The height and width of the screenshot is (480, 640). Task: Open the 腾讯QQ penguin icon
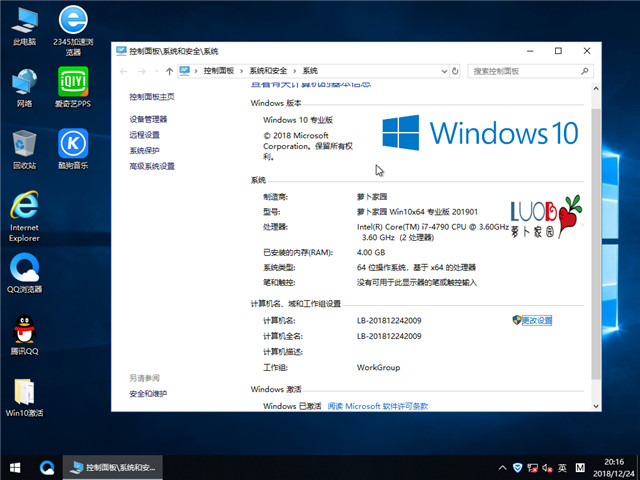point(24,335)
